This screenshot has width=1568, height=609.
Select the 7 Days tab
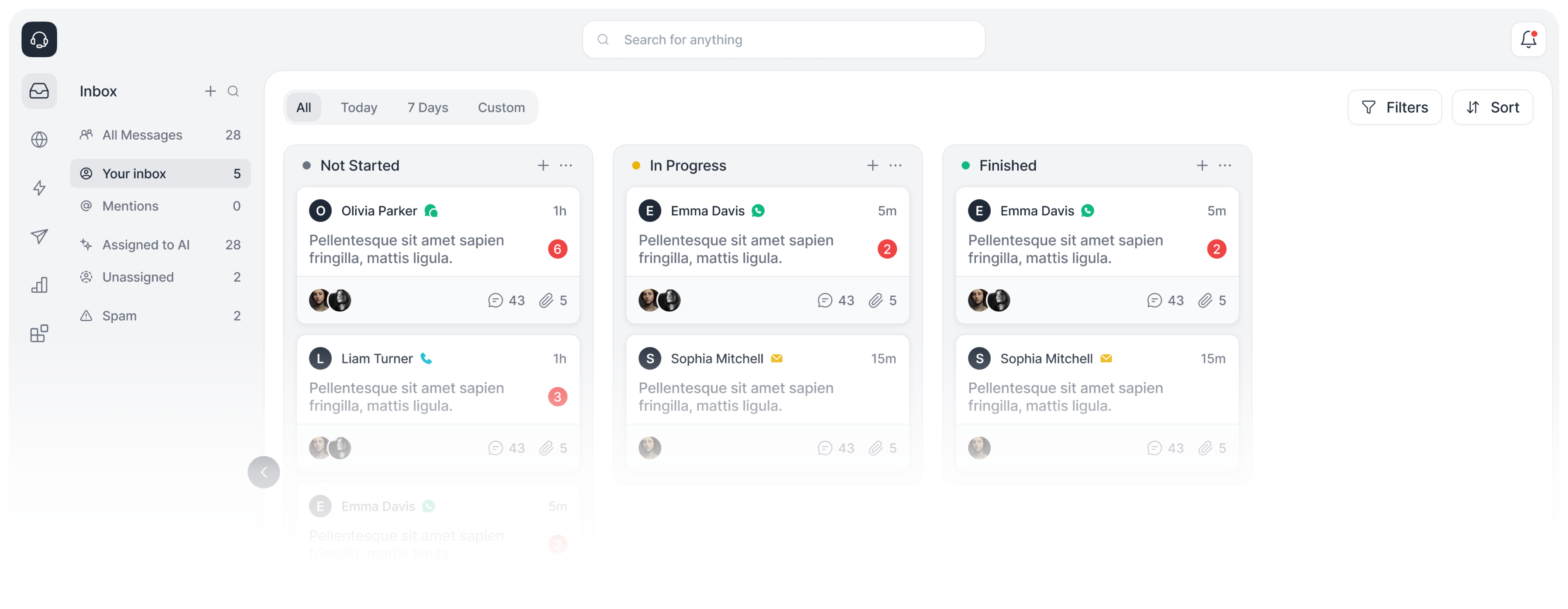pos(427,107)
